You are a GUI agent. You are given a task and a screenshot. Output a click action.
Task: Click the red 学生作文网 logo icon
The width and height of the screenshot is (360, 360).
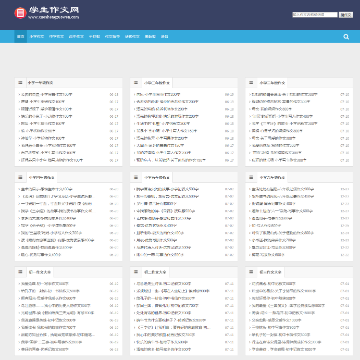pyautogui.click(x=20, y=13)
